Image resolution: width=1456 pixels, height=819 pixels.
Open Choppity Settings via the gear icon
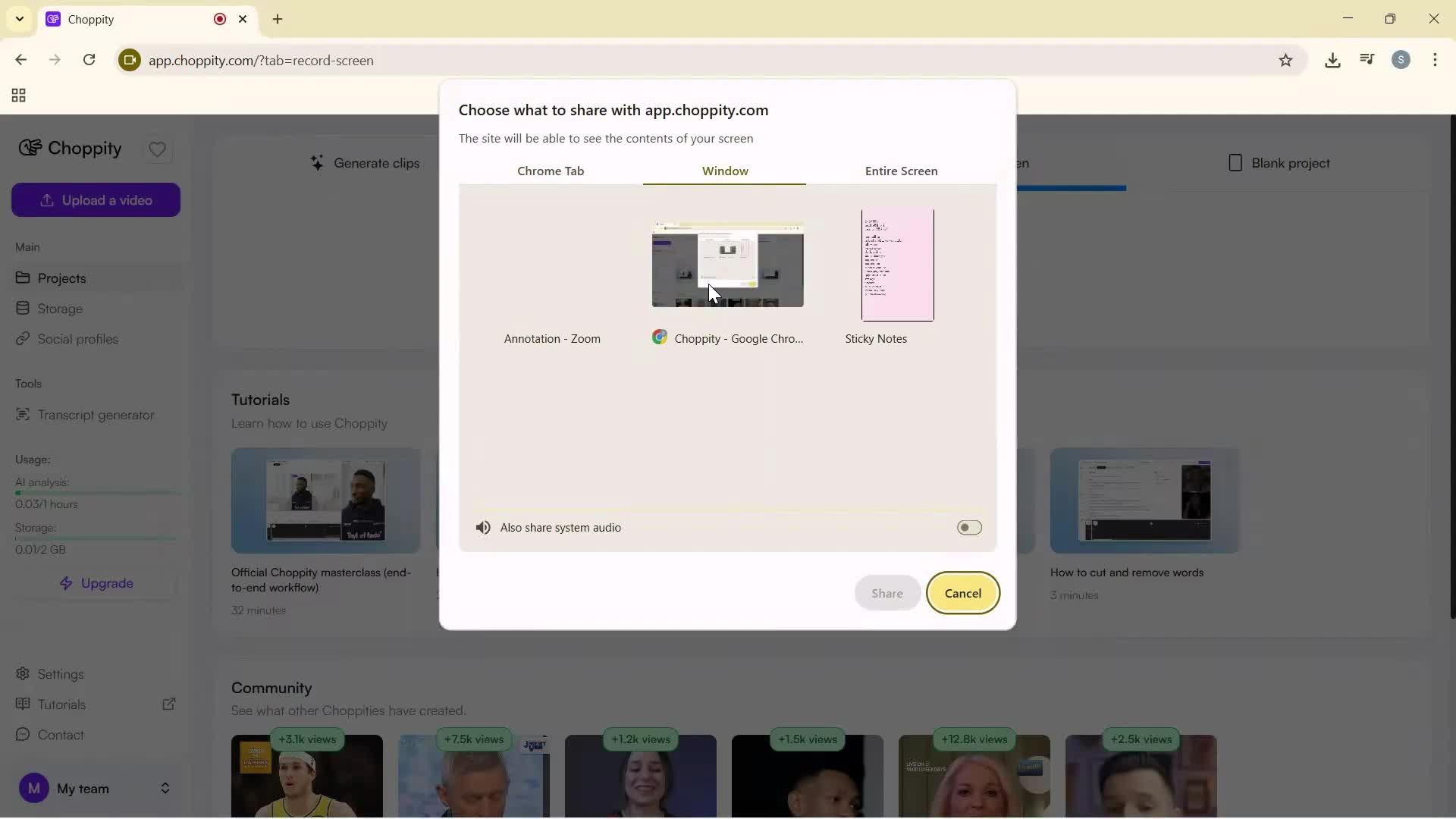click(24, 673)
